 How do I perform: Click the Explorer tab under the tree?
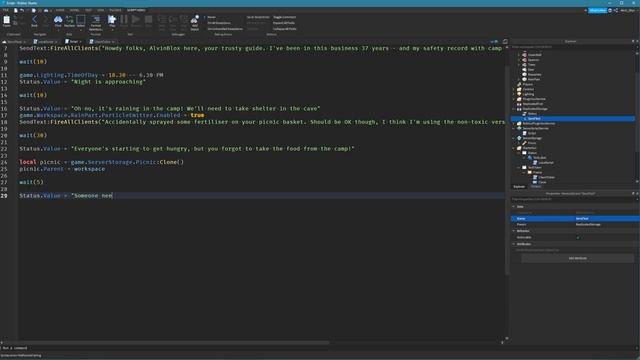[x=519, y=187]
